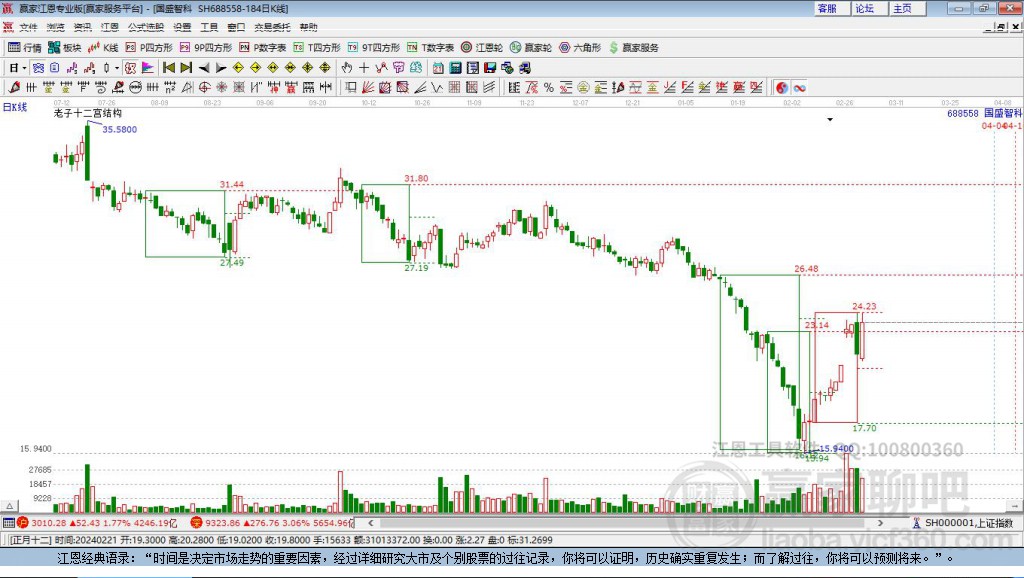Image resolution: width=1024 pixels, height=578 pixels.
Task: Open the 行情 market quotes view
Action: coord(25,48)
